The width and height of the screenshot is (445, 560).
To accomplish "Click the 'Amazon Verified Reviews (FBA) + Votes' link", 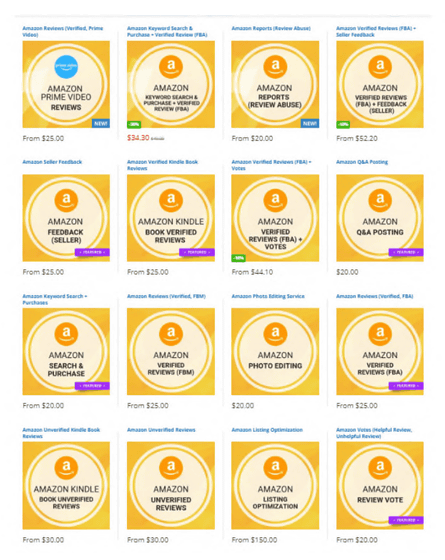I will coord(271,165).
